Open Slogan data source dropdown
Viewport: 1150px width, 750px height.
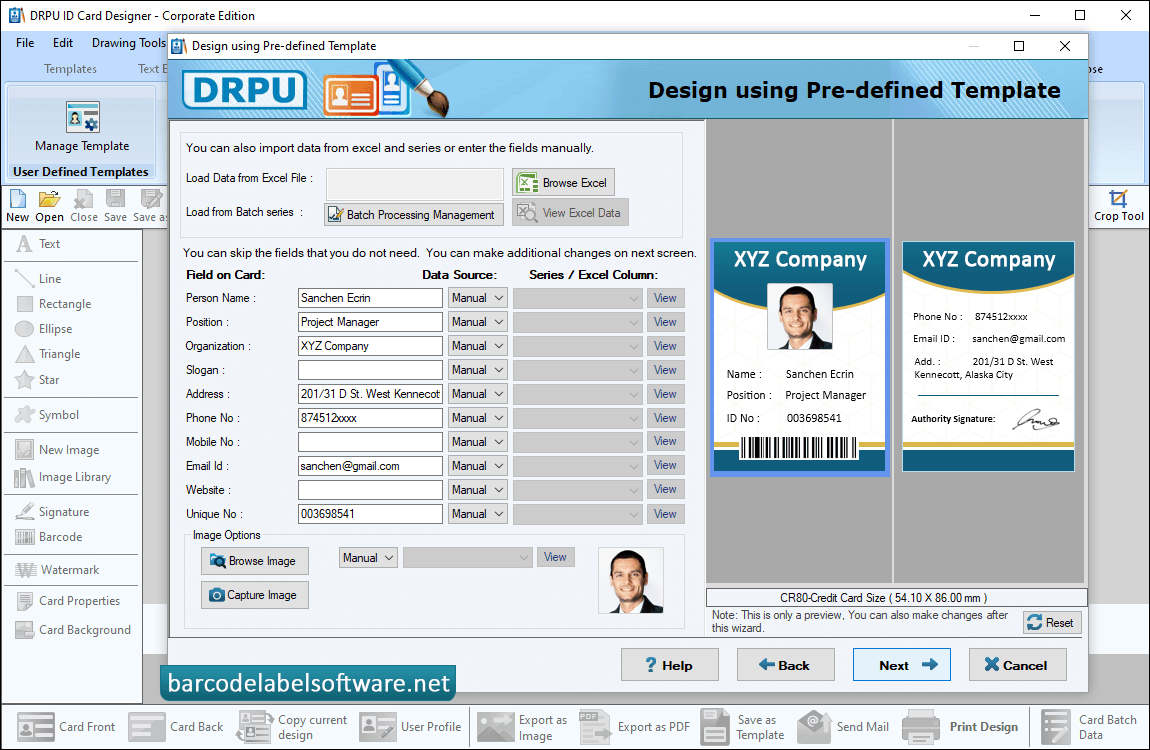pyautogui.click(x=477, y=370)
